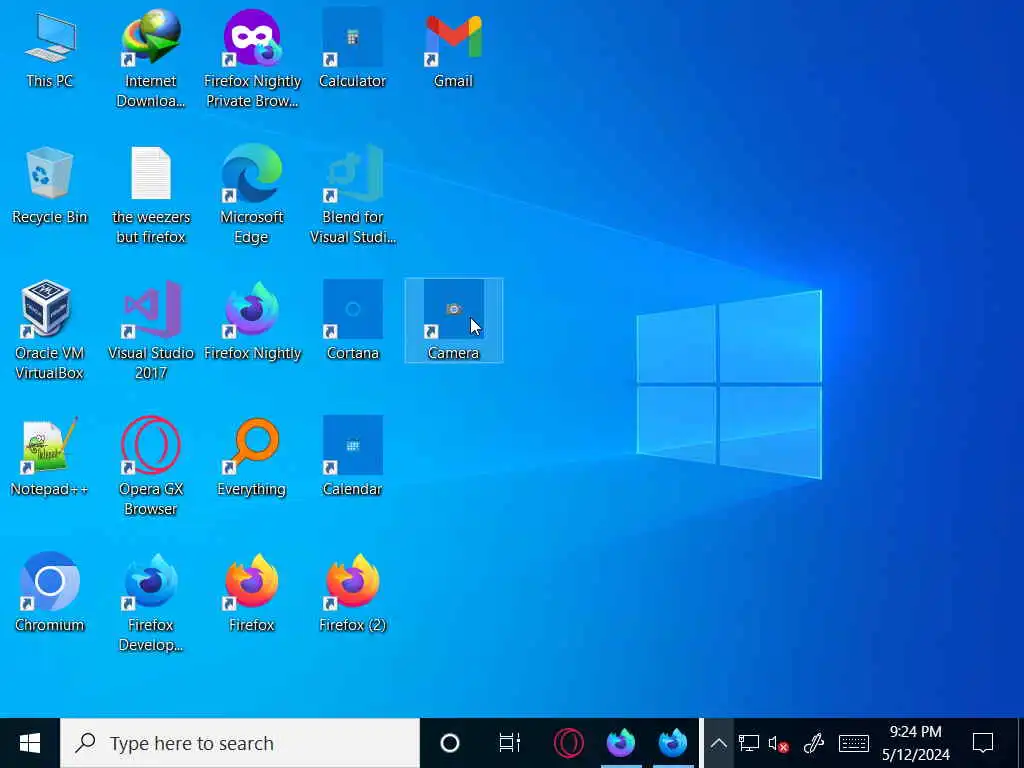1024x768 pixels.
Task: Select Blend for Visual Studio shortcut
Action: pyautogui.click(x=353, y=195)
